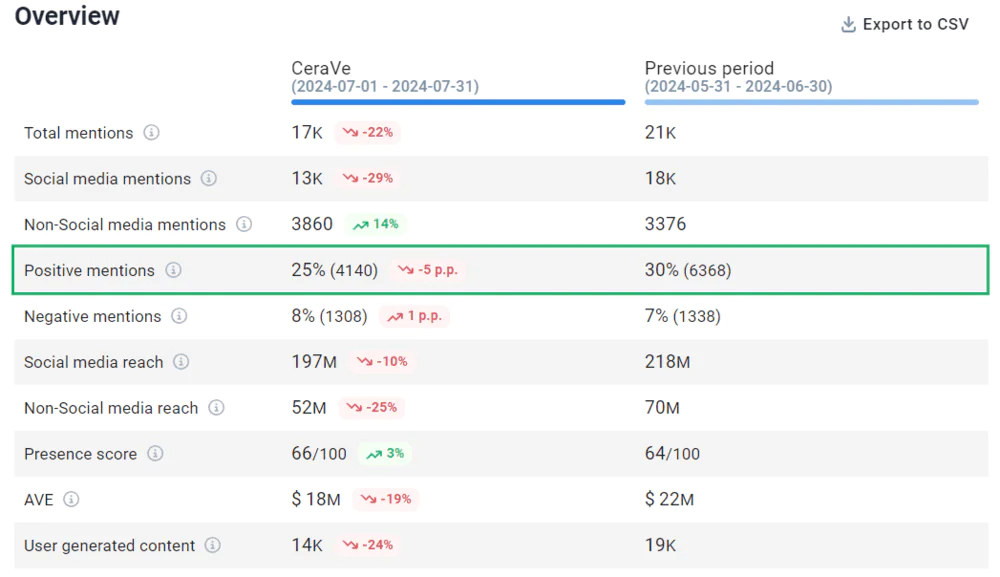1000x577 pixels.
Task: Click date range 2024-07-01 - 2024-07-31
Action: click(x=385, y=87)
